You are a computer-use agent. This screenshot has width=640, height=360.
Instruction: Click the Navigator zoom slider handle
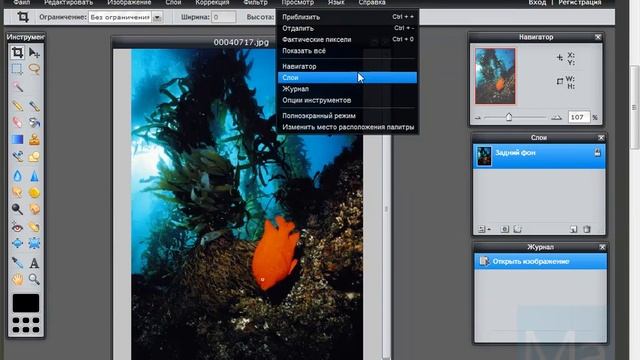(x=509, y=117)
